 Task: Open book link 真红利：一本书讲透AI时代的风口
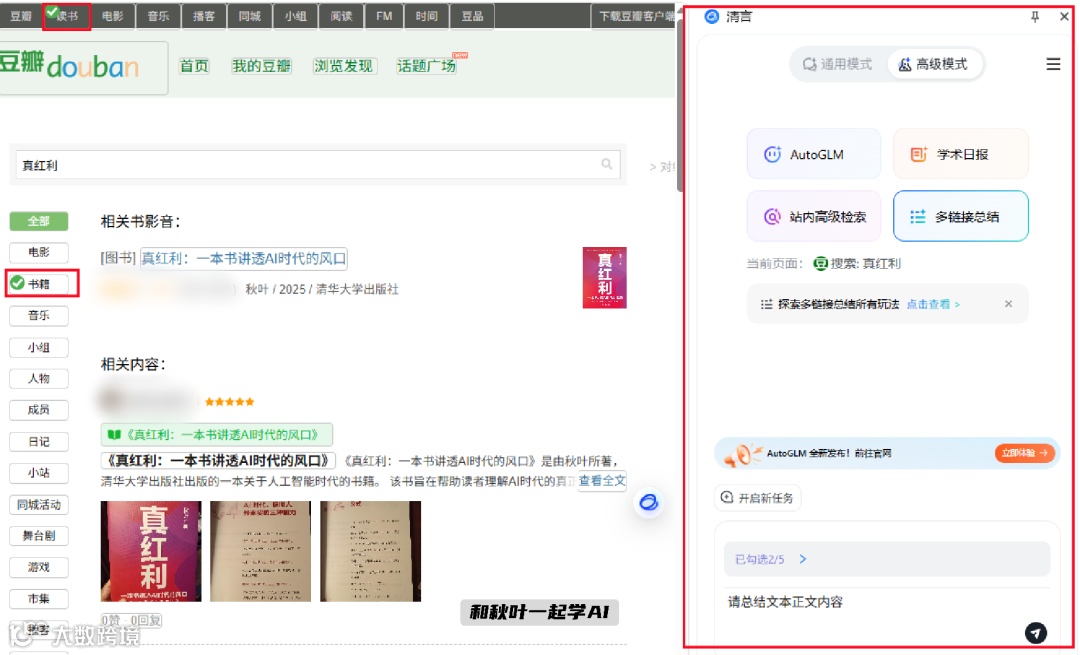coord(244,258)
